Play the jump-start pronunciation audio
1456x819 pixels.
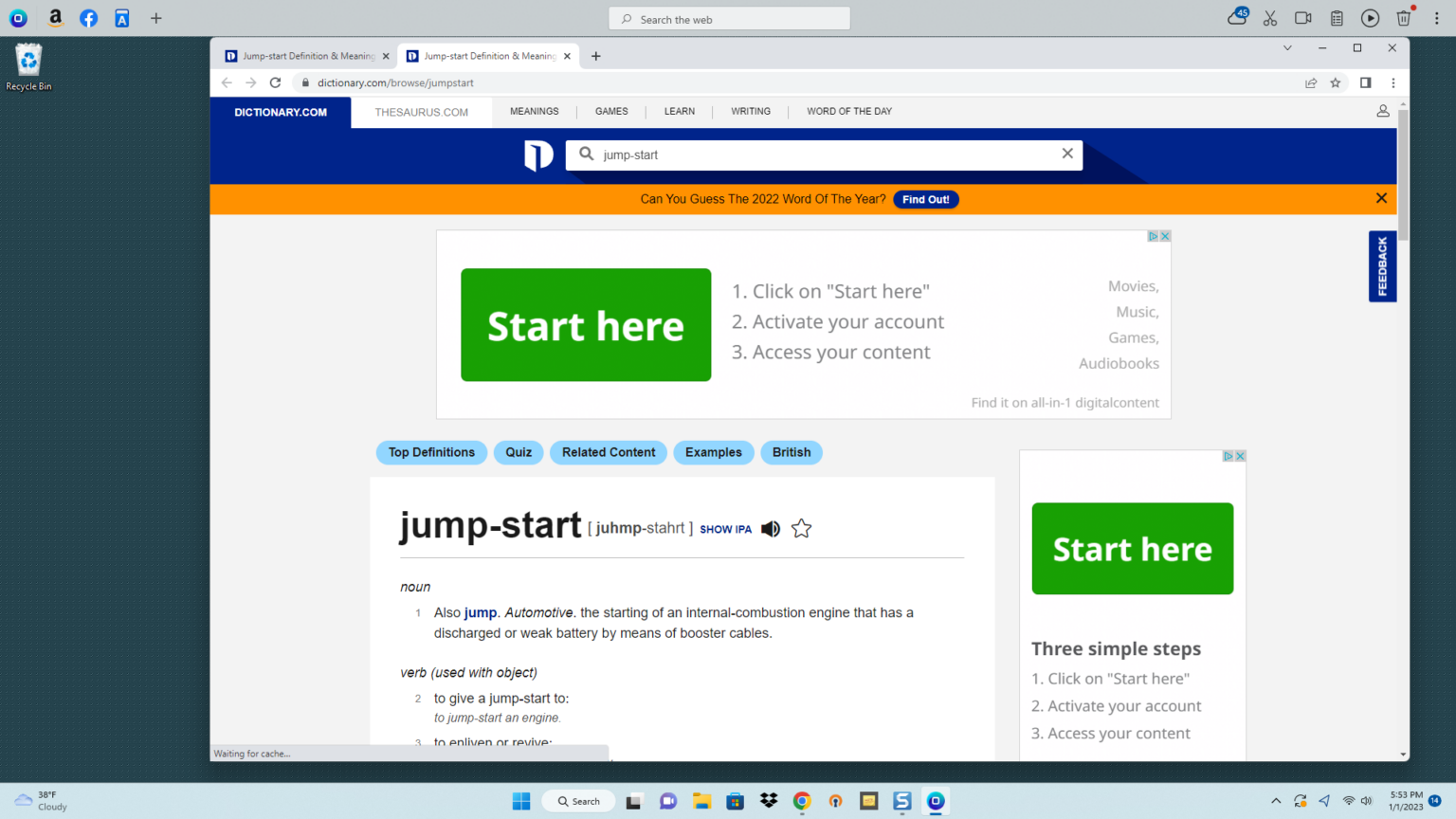tap(770, 528)
